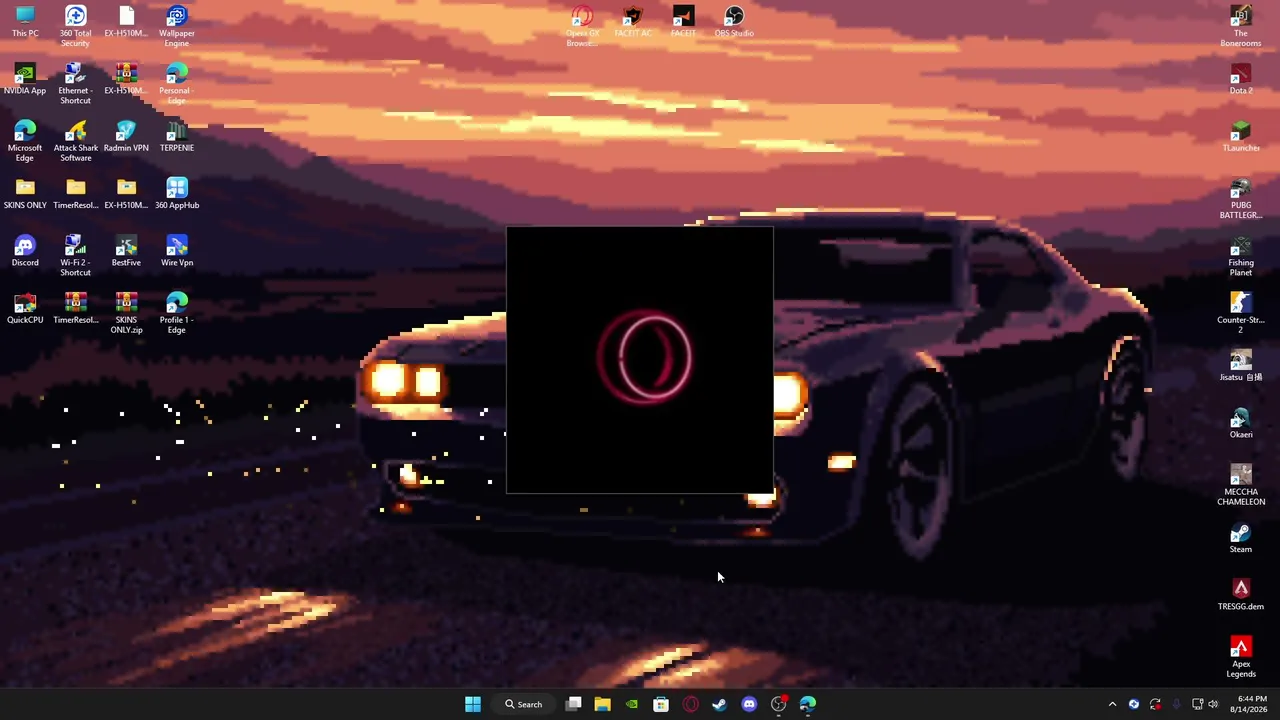Select the Radmin VPN icon
Image resolution: width=1280 pixels, height=720 pixels.
[x=126, y=136]
